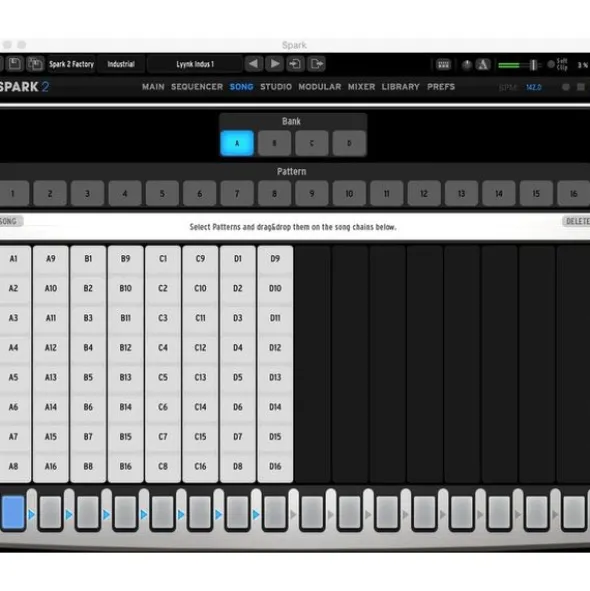Toggle the Soft Clip switch
This screenshot has width=590, height=591.
click(551, 65)
